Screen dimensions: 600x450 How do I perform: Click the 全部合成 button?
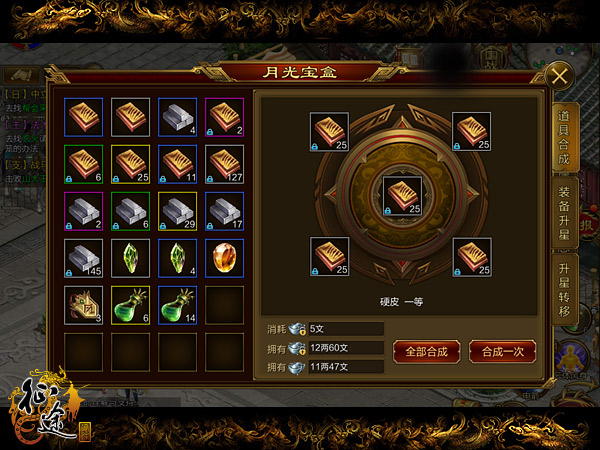pos(427,352)
